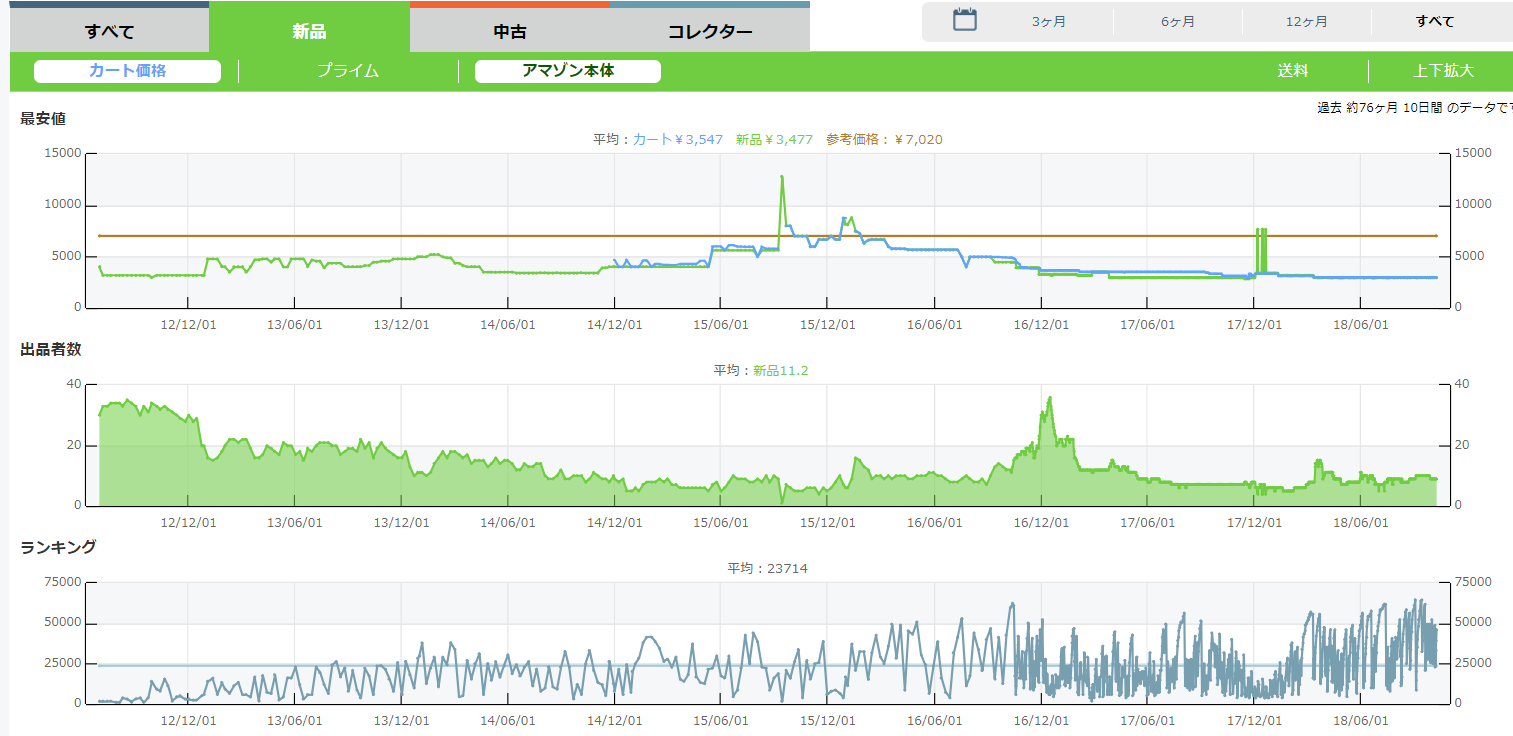Viewport: 1513px width, 736px height.
Task: Set the date range to 6ヶ月
Action: pos(1178,21)
